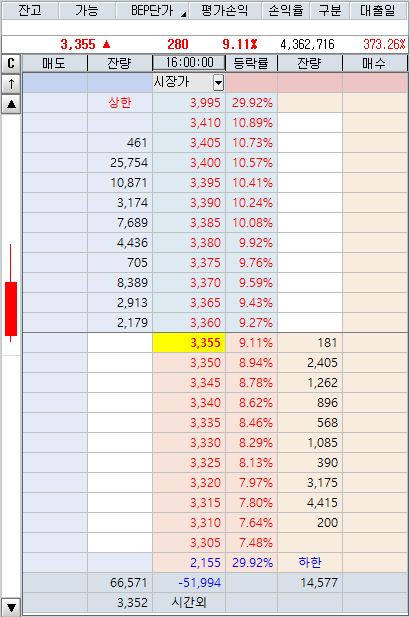The width and height of the screenshot is (410, 617).
Task: Click the 매수 column header
Action: pyautogui.click(x=375, y=63)
